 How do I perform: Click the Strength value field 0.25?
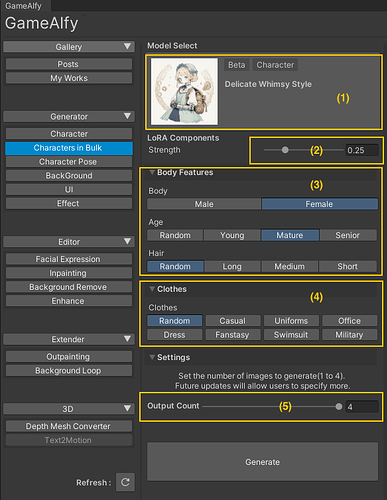(x=362, y=150)
